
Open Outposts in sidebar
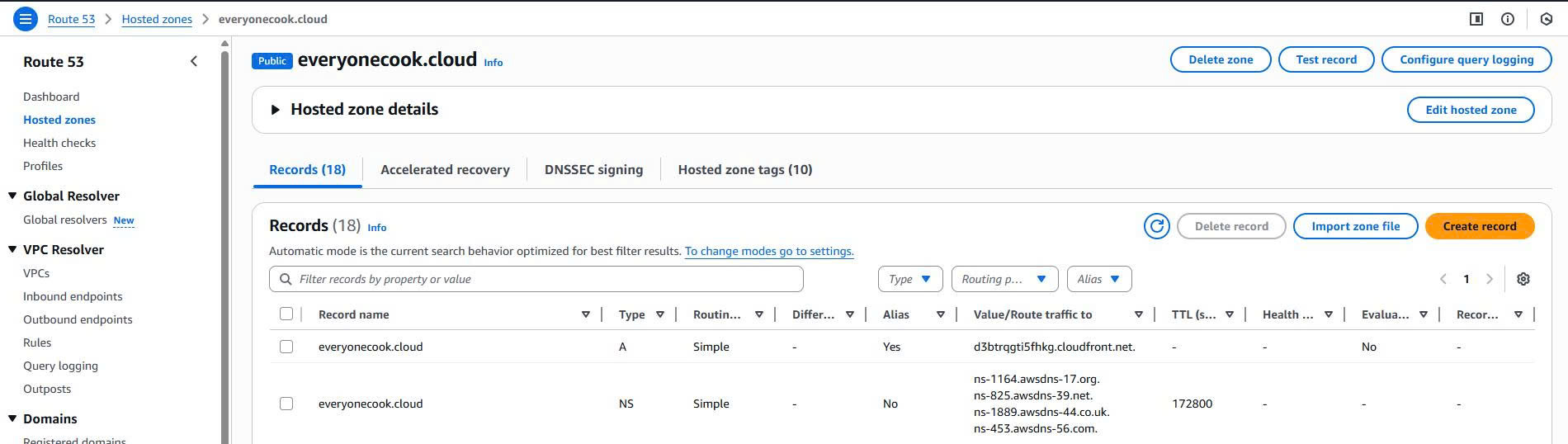coord(47,389)
